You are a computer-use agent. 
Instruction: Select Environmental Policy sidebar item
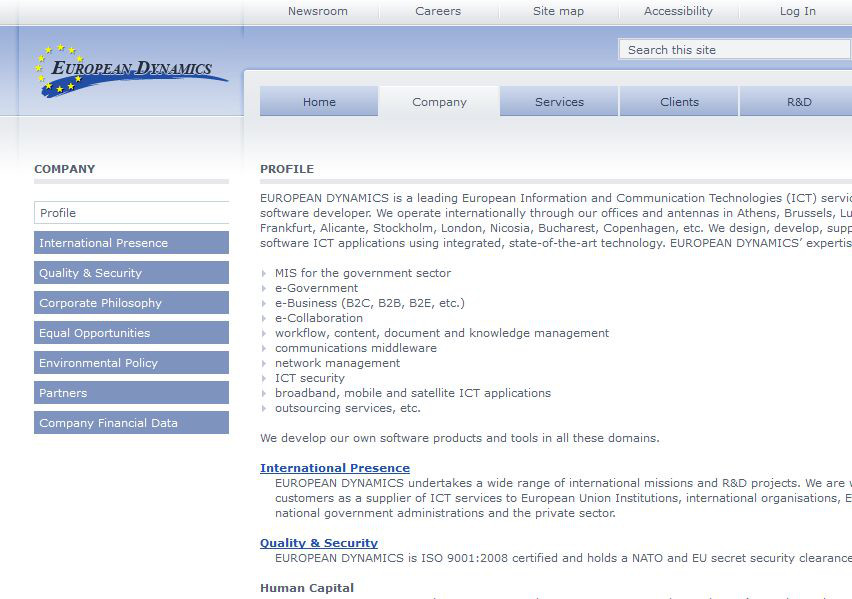point(131,362)
